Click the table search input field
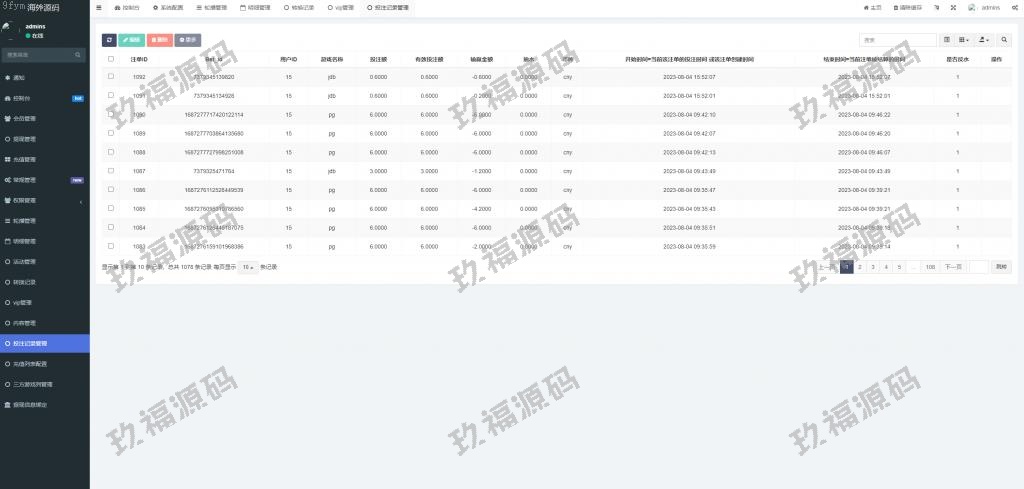 point(897,40)
